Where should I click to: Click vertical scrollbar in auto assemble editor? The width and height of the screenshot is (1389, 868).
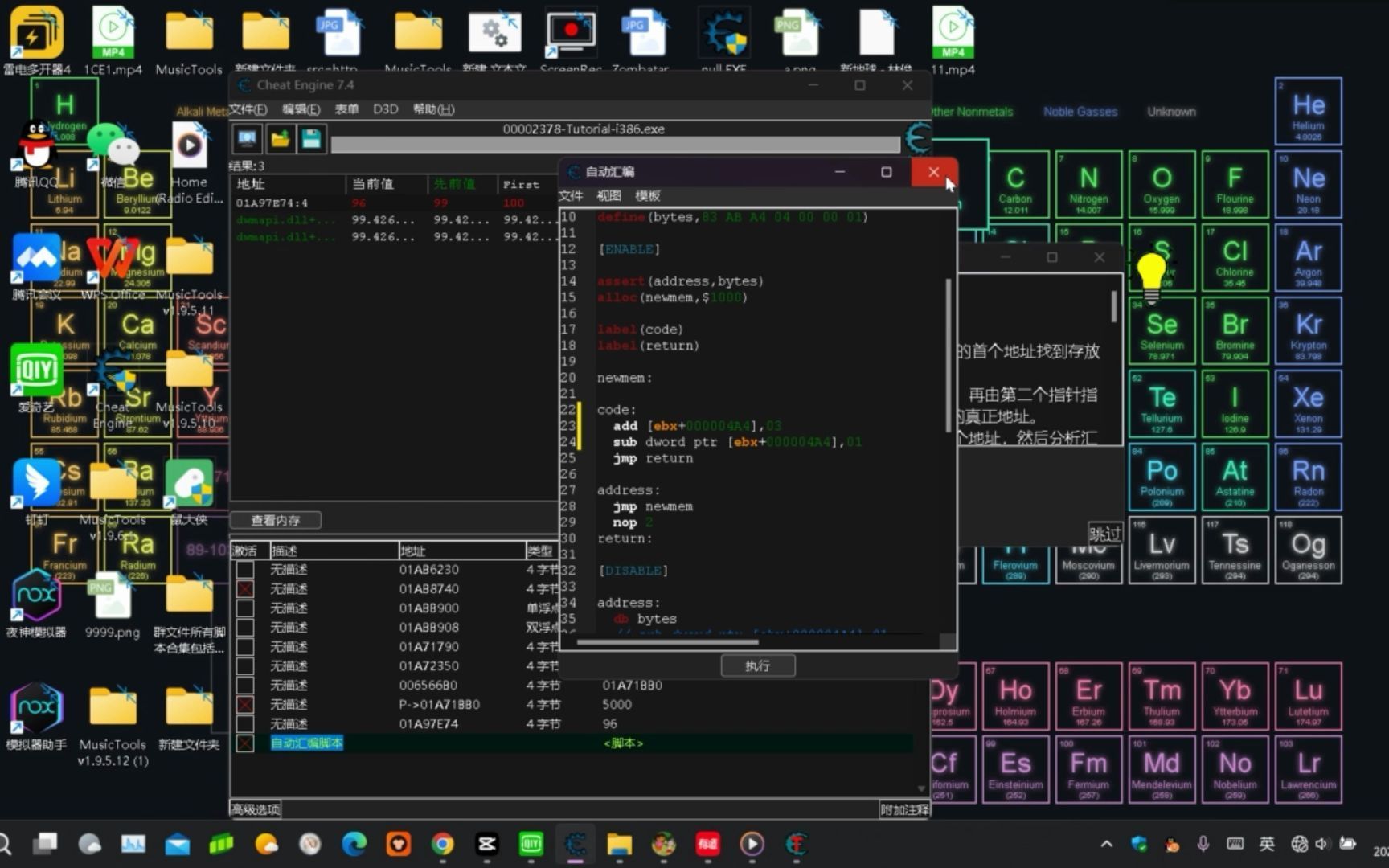(949, 358)
